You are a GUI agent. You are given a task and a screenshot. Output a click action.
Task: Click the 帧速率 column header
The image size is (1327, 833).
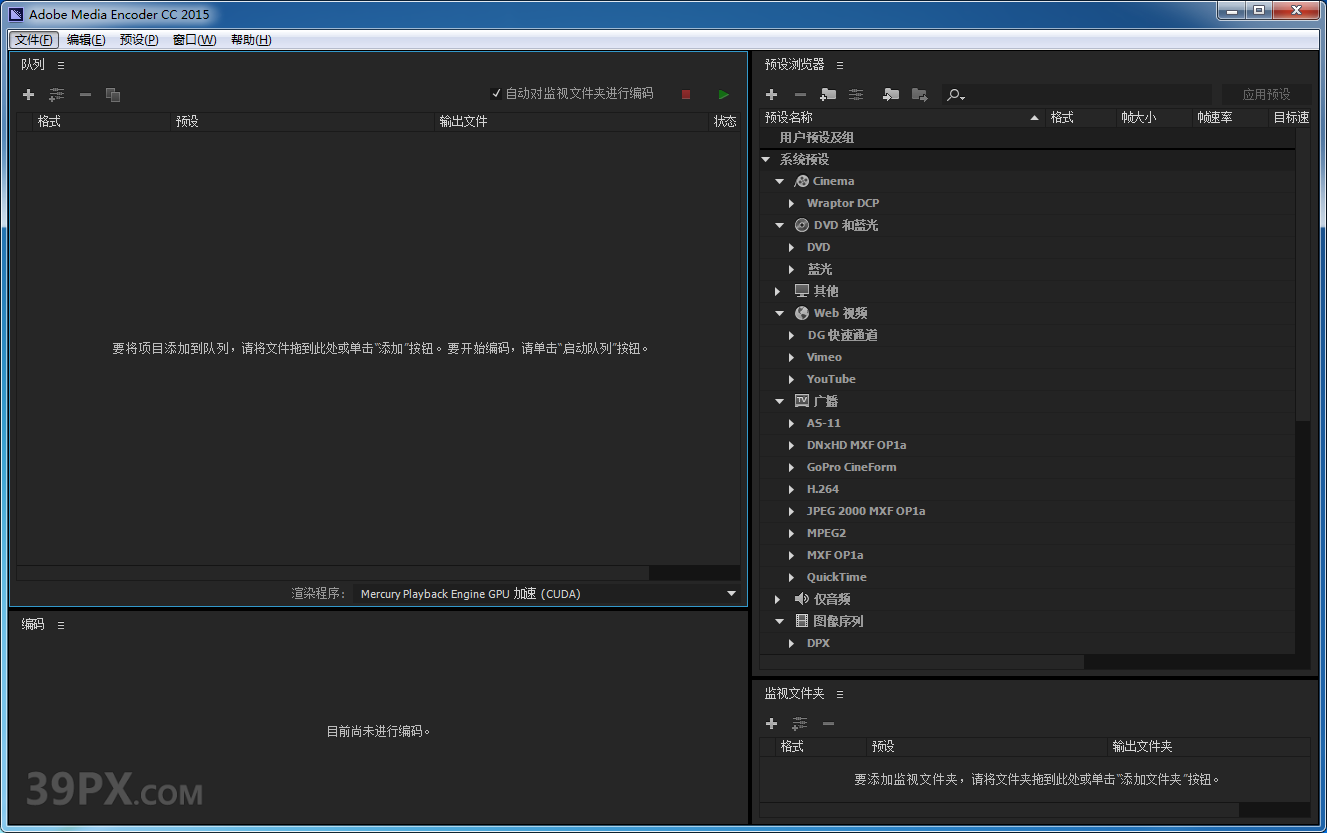pyautogui.click(x=1230, y=118)
